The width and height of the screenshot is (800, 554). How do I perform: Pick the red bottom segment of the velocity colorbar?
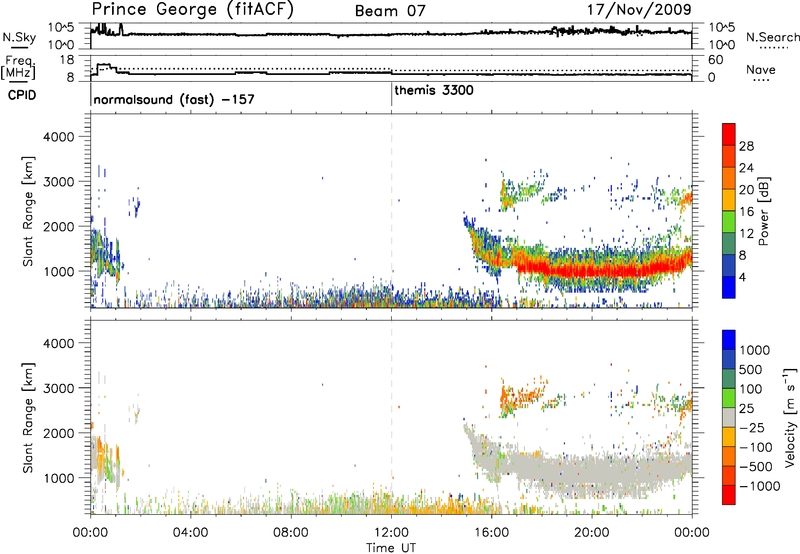[x=729, y=495]
